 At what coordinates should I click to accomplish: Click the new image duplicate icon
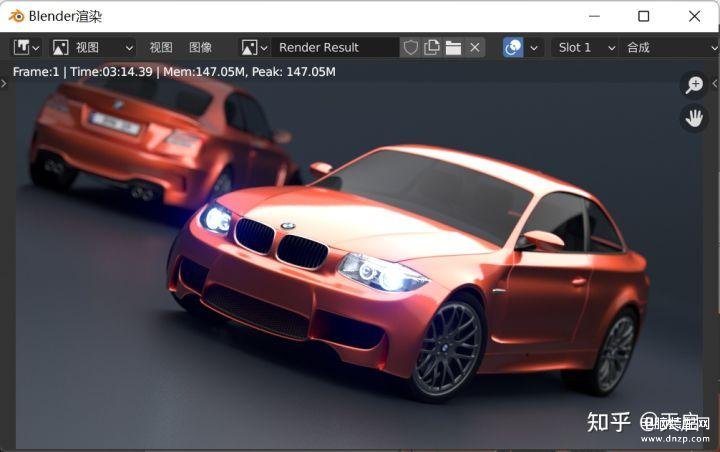pos(432,47)
